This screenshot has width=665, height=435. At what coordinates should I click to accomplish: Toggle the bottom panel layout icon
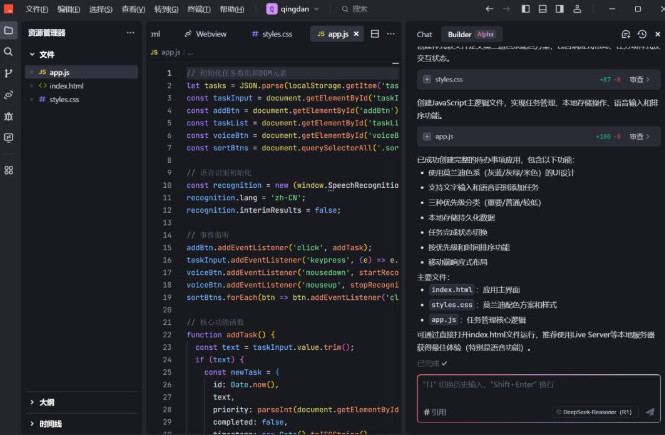[x=542, y=9]
